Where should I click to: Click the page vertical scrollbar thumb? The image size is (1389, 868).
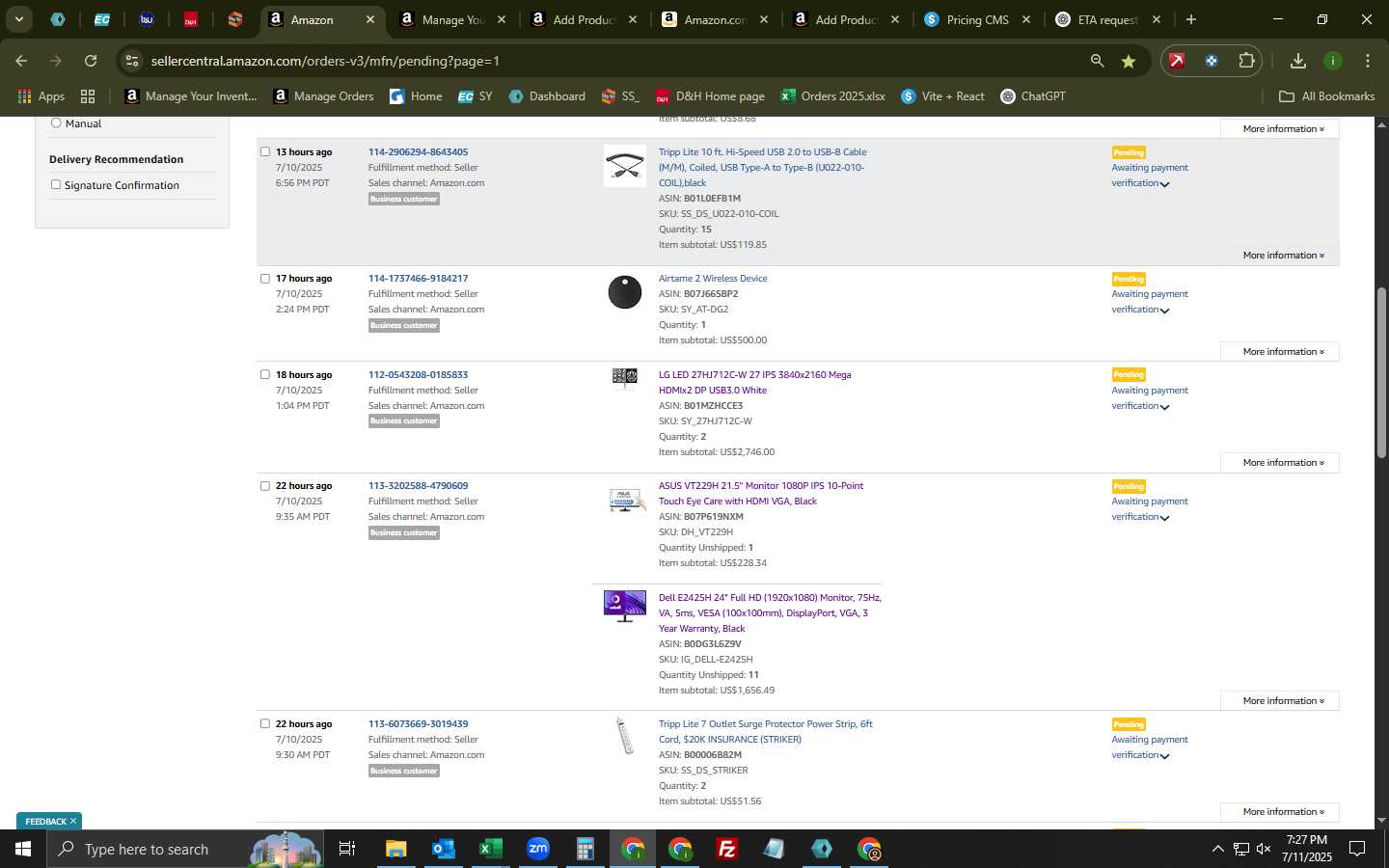(1381, 371)
